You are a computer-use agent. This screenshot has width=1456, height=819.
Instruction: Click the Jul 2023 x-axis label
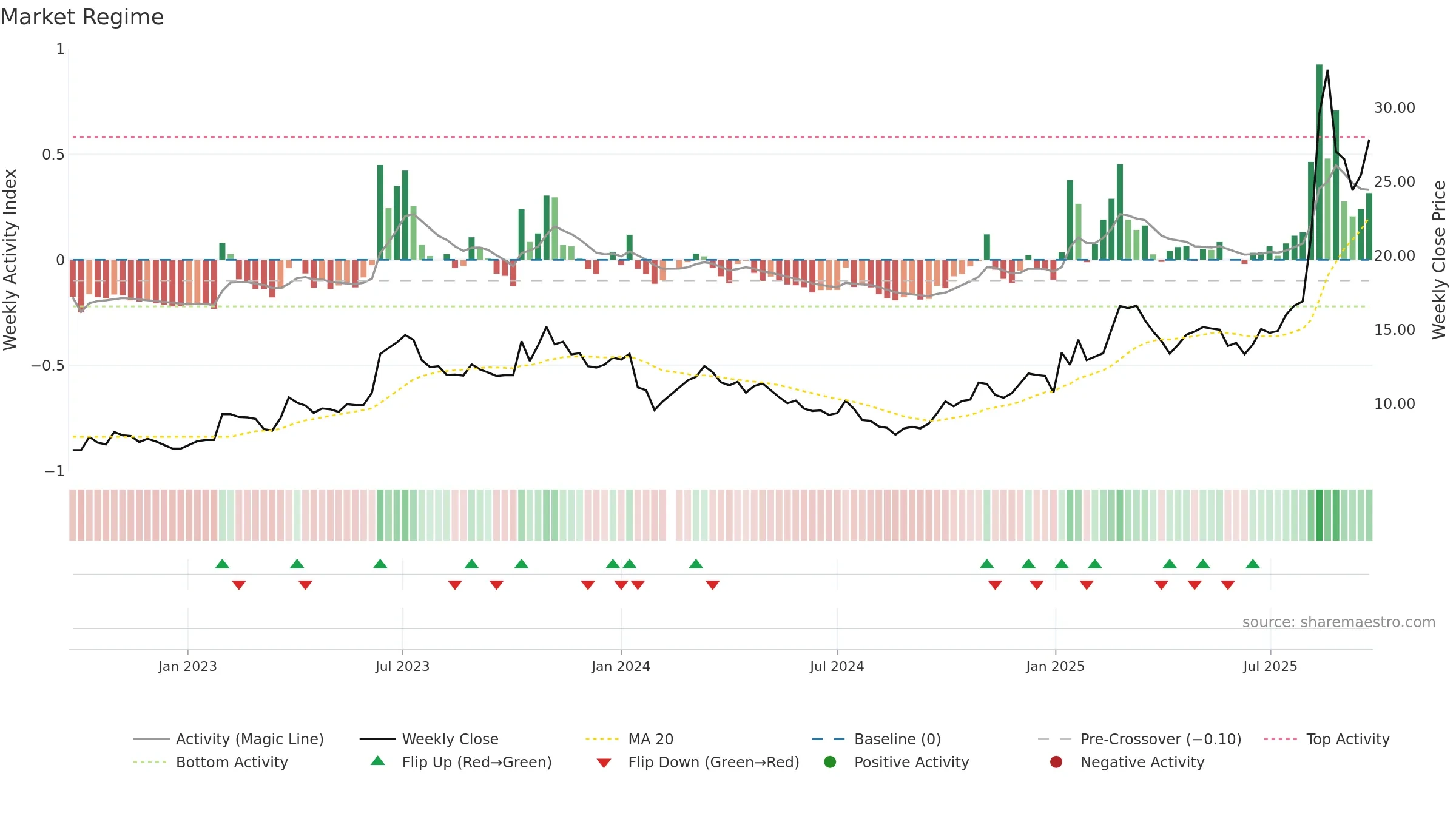[402, 666]
